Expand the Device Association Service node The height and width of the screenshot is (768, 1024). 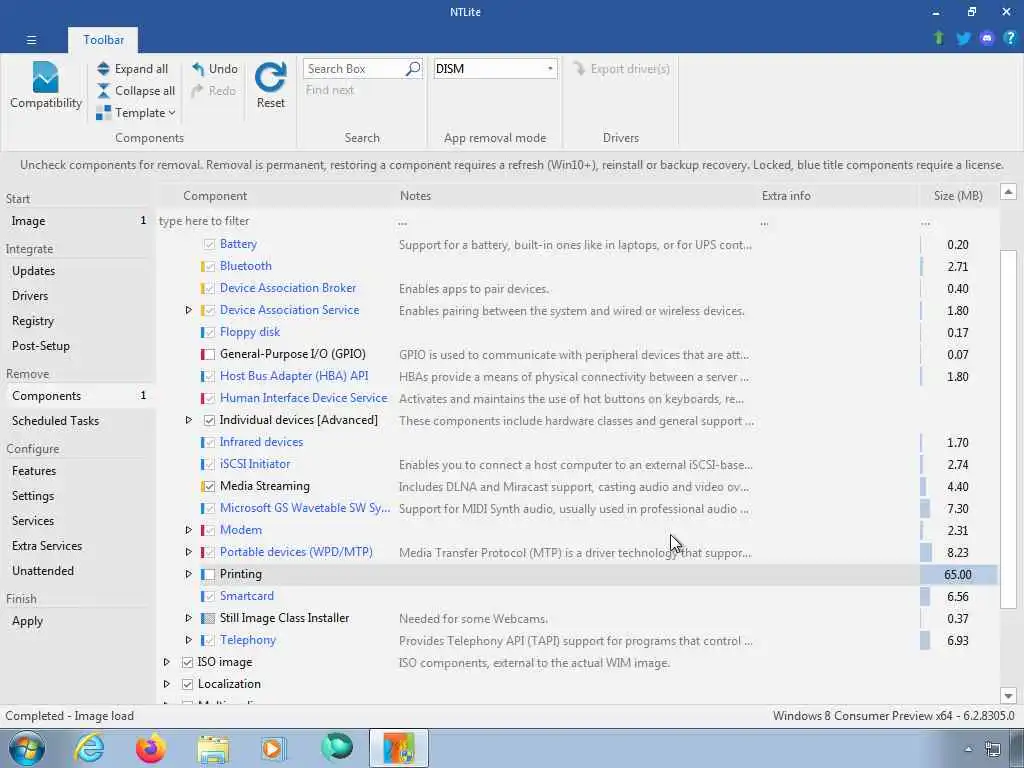(189, 310)
